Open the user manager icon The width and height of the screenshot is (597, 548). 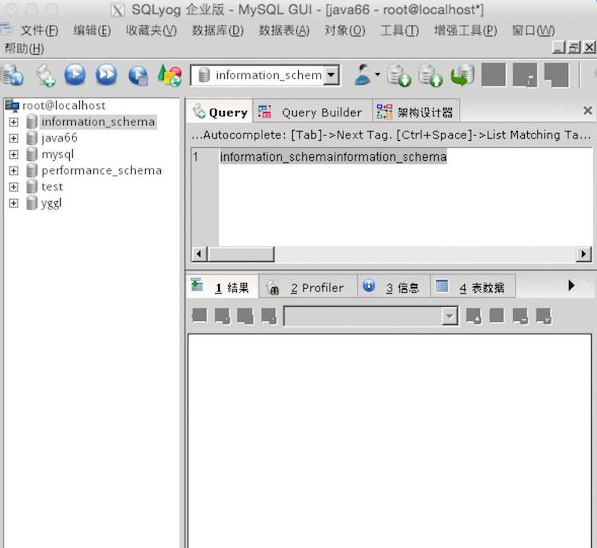tap(362, 75)
